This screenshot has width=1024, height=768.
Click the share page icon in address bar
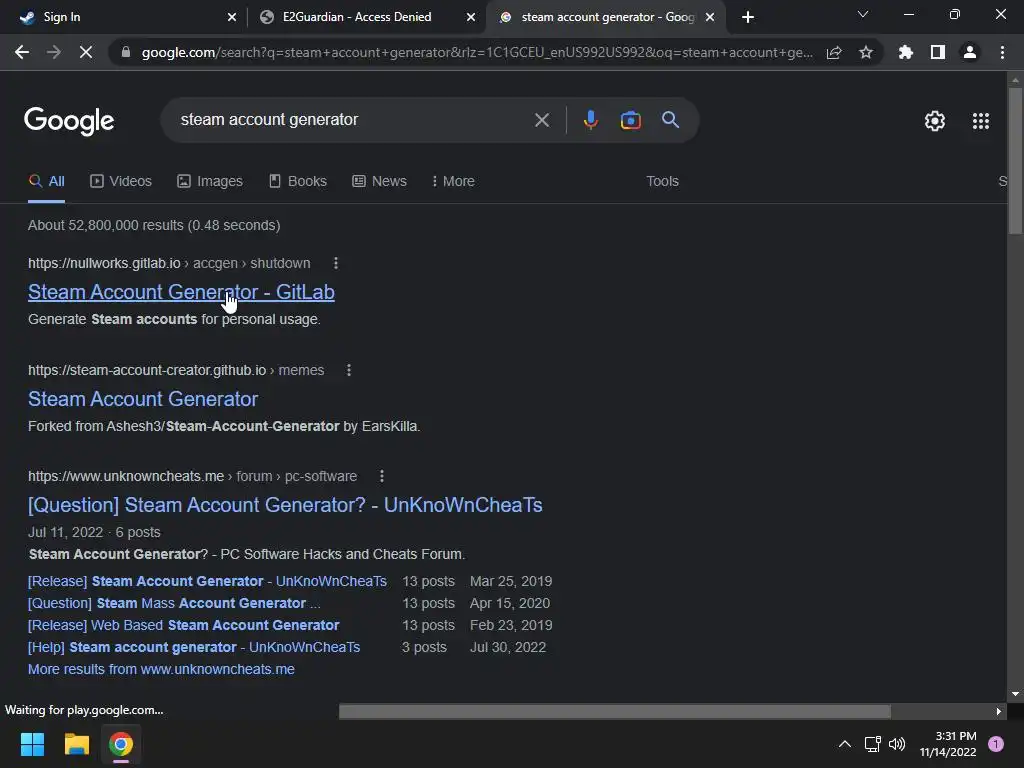pyautogui.click(x=834, y=52)
